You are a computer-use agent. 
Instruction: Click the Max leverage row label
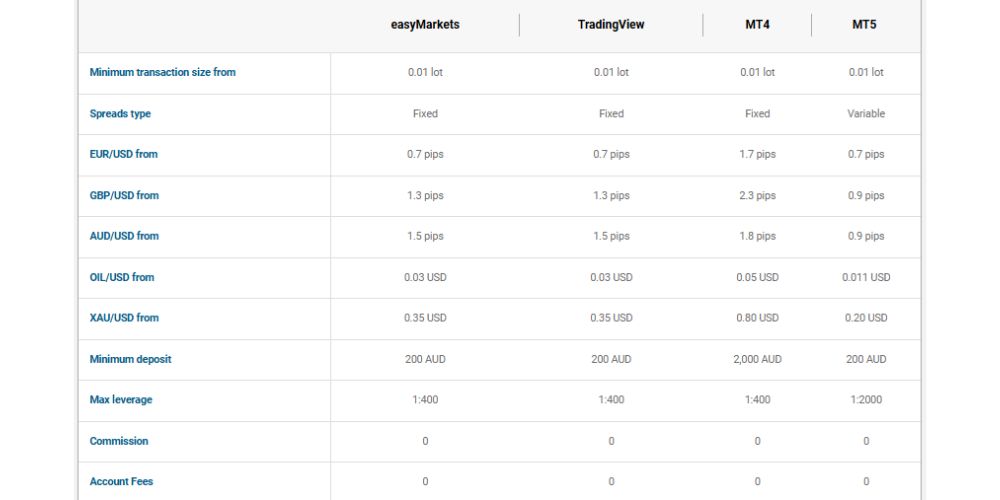tap(121, 400)
